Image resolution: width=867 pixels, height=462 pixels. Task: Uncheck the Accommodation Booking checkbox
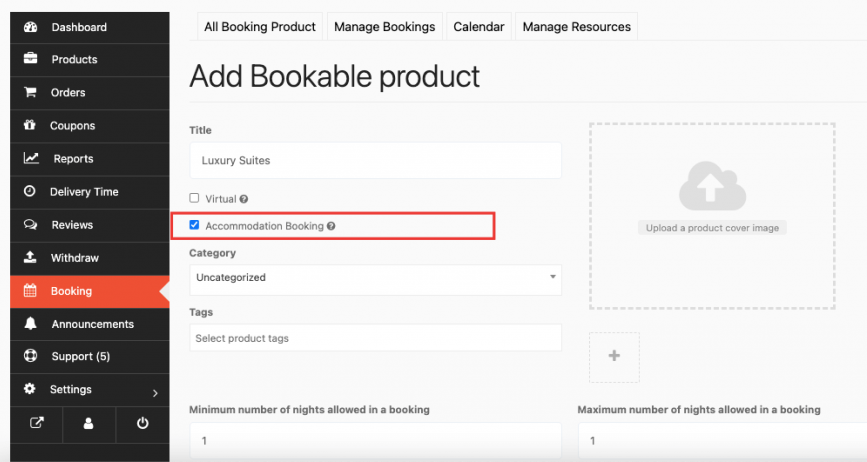[195, 226]
